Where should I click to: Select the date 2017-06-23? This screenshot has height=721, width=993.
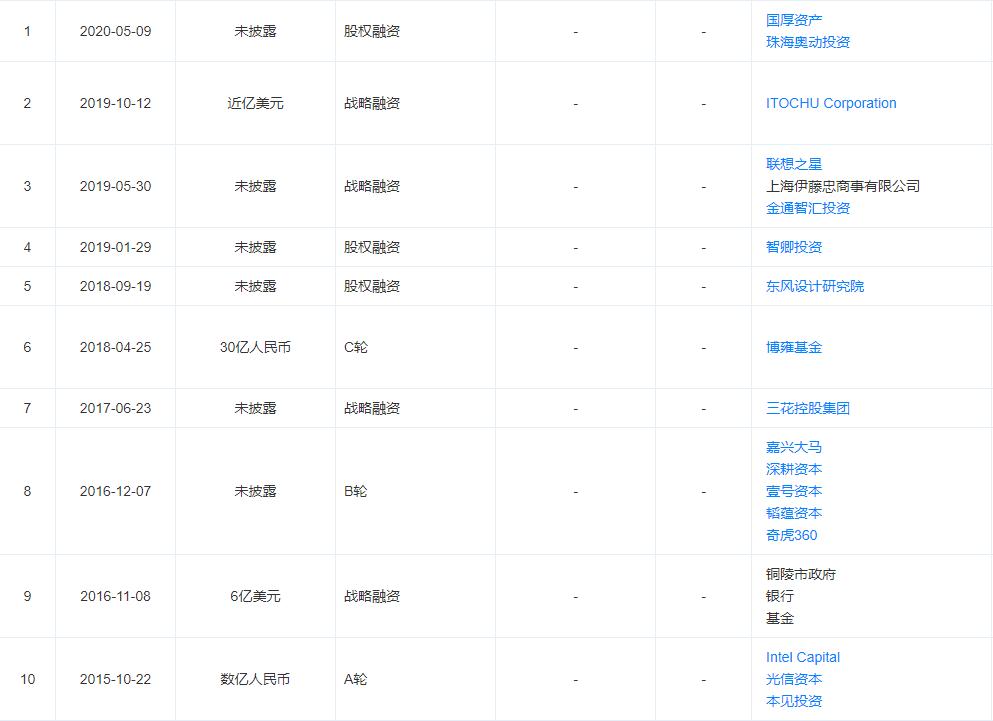[115, 408]
